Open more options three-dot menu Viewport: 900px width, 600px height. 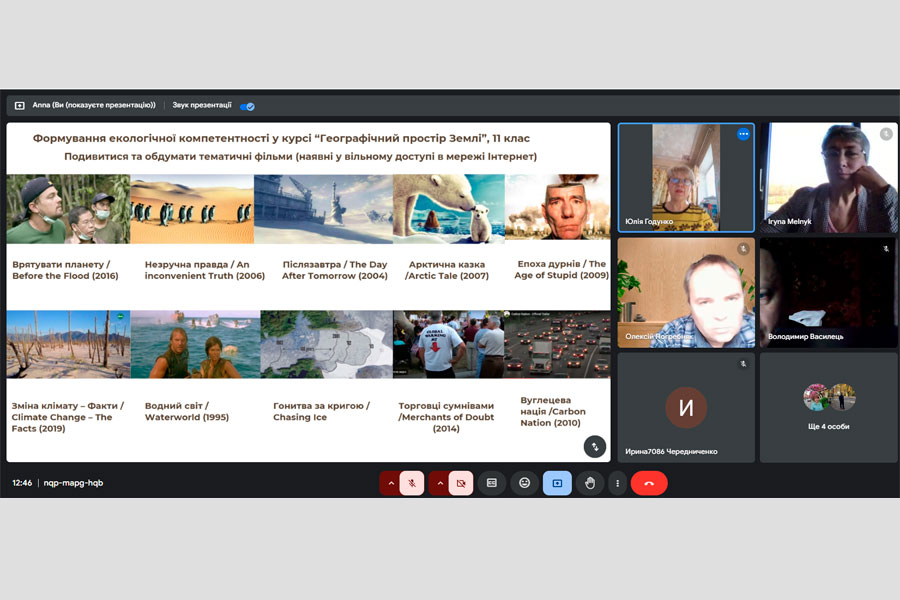618,483
